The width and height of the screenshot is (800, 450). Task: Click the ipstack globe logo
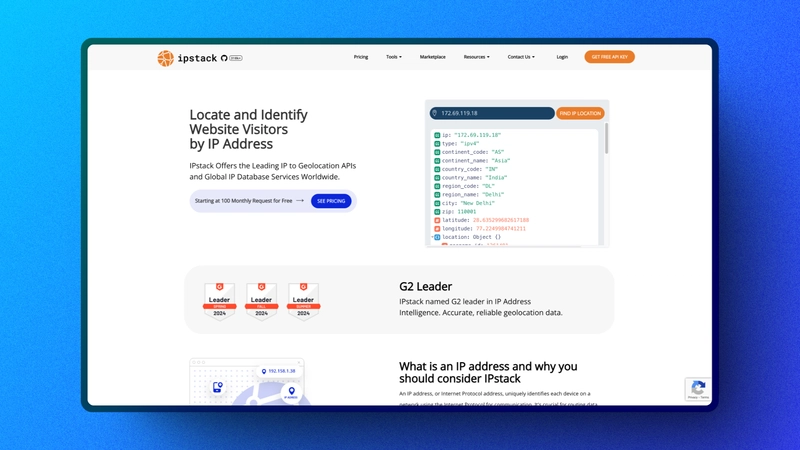click(165, 58)
